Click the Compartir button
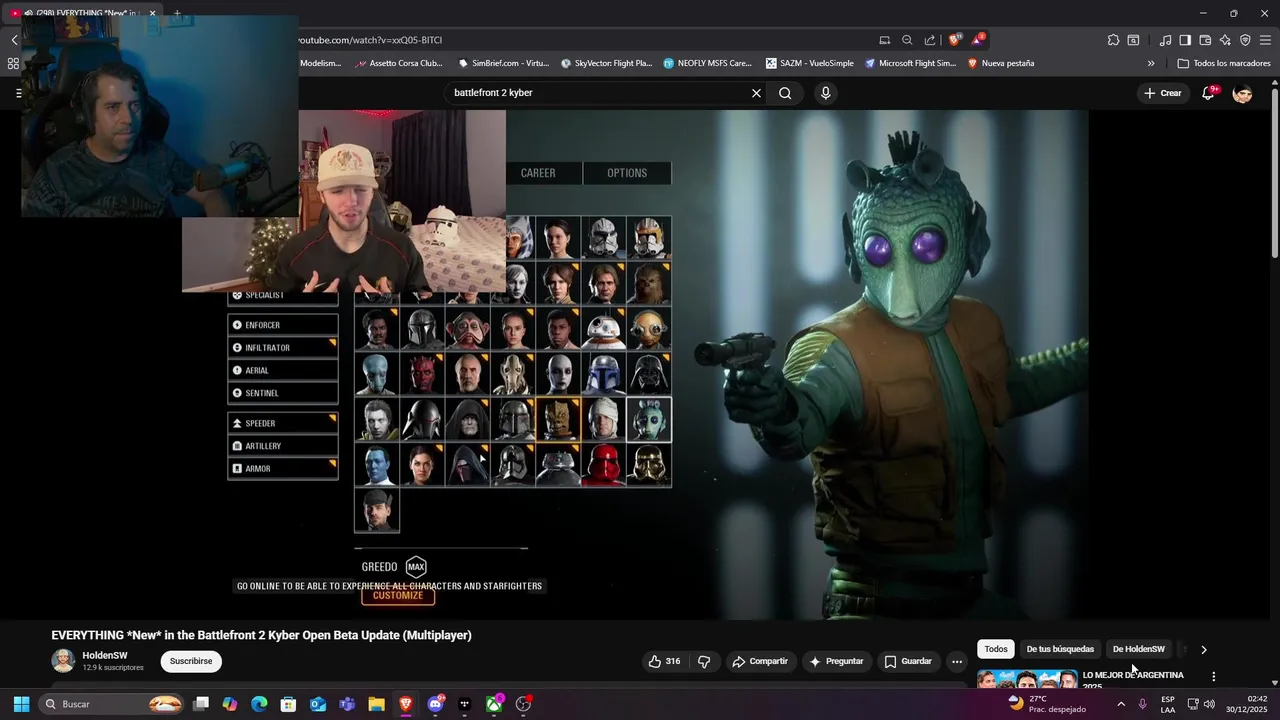Viewport: 1280px width, 720px height. coord(759,661)
